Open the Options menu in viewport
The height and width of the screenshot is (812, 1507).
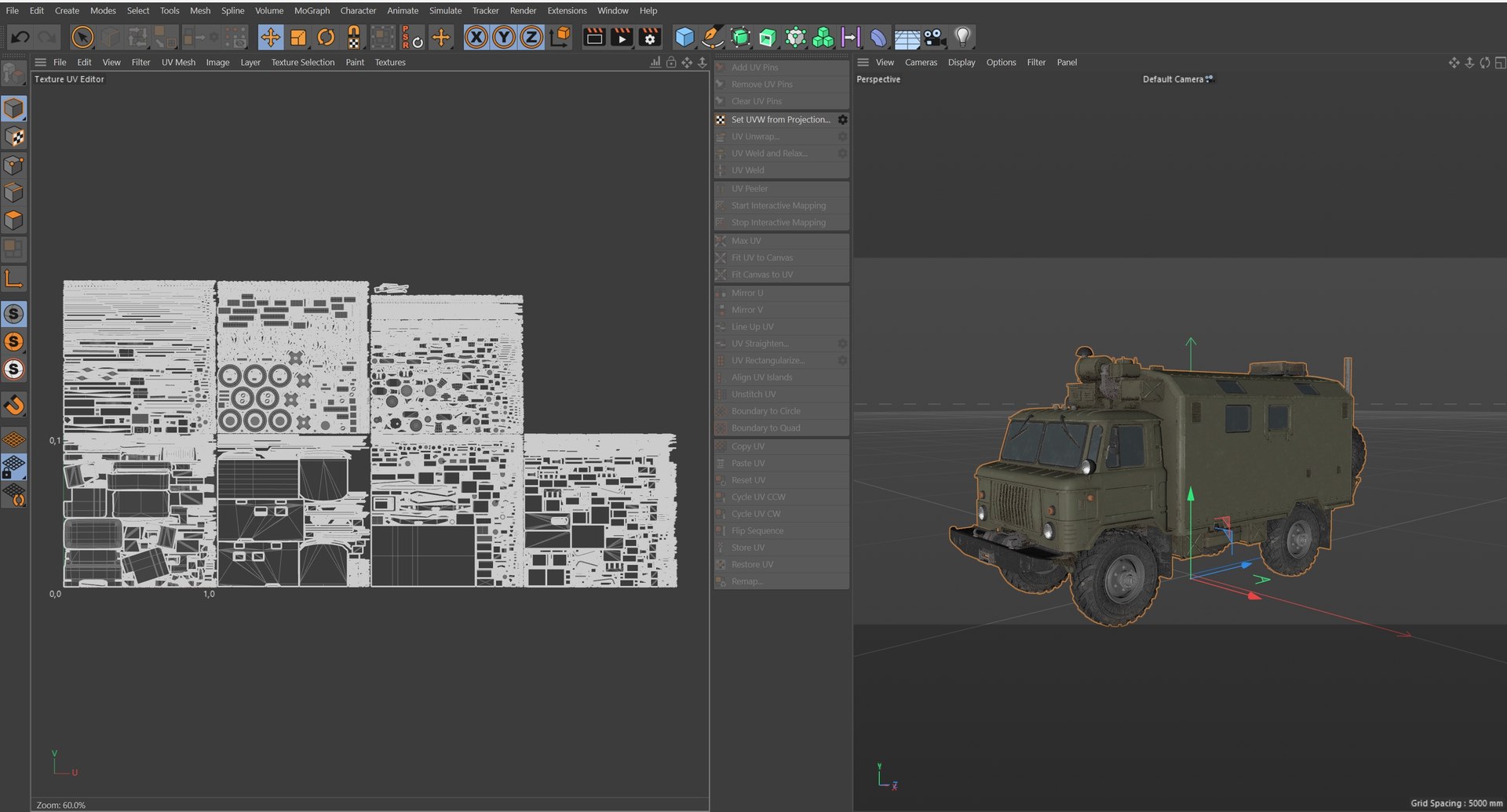click(x=1001, y=62)
